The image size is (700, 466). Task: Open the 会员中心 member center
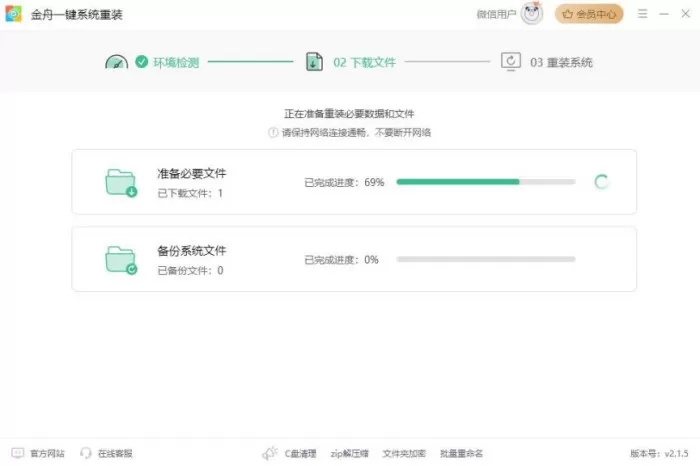[x=589, y=14]
